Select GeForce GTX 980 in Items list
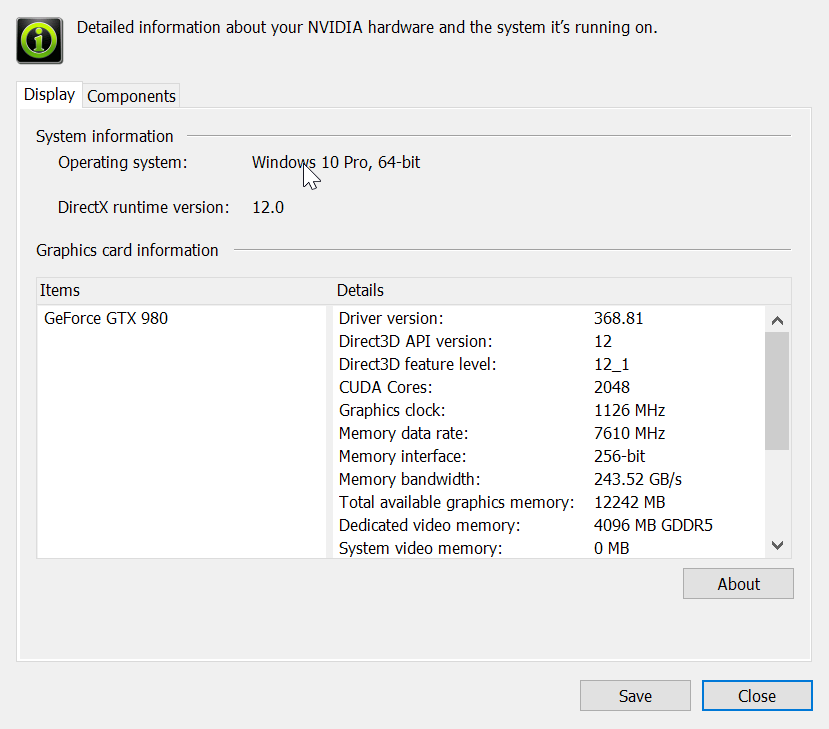Screen dimensions: 829x729 click(106, 318)
